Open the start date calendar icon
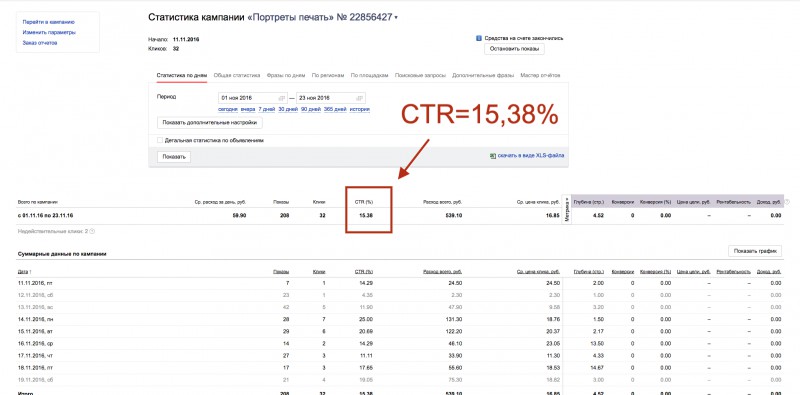The width and height of the screenshot is (800, 395). (x=282, y=98)
